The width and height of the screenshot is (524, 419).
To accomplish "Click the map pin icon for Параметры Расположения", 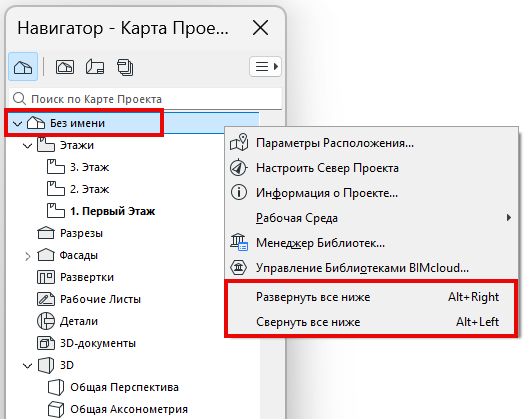I will 239,143.
